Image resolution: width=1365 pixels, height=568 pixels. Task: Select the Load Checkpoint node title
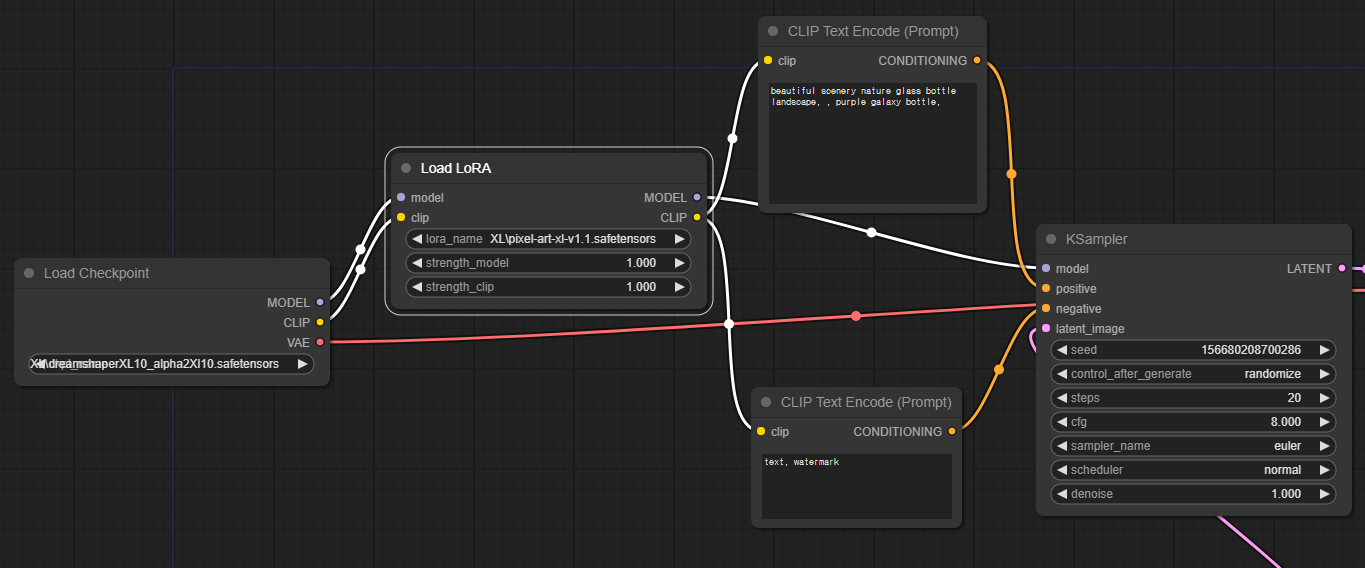[97, 273]
